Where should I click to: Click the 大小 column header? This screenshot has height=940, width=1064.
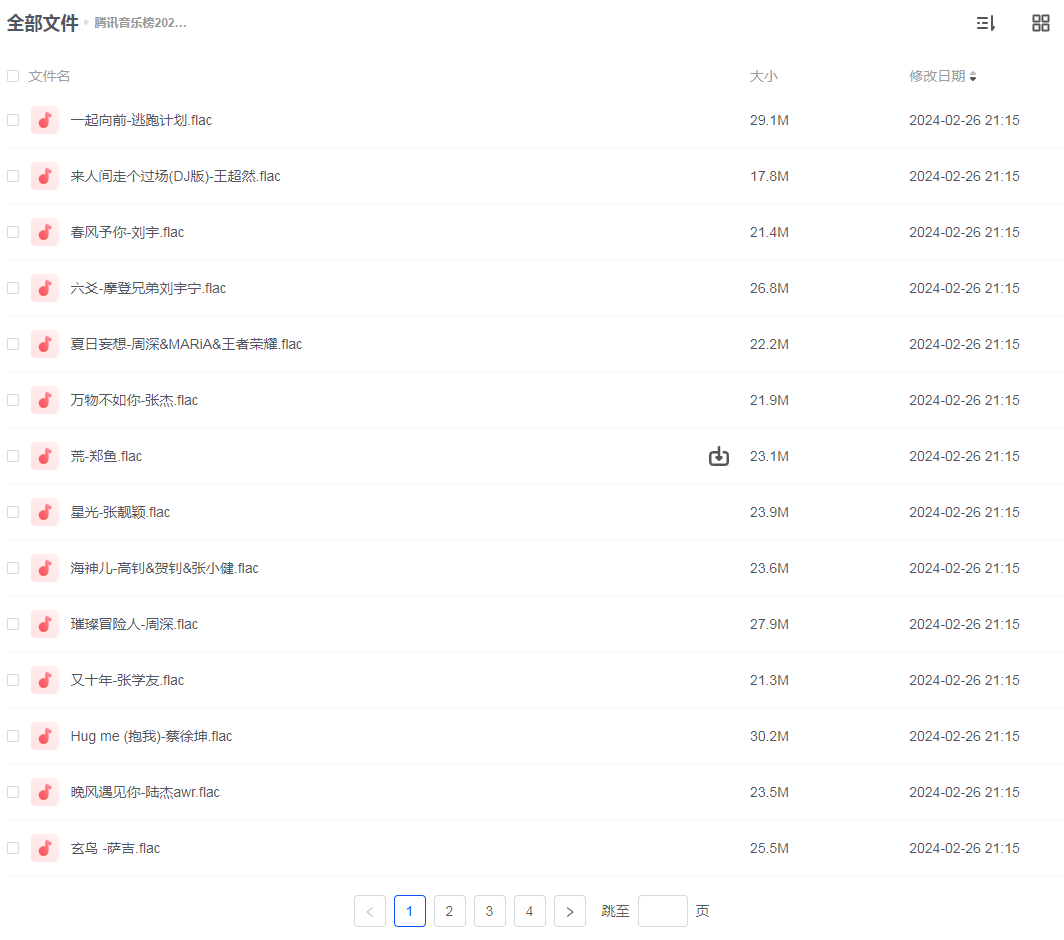point(763,76)
